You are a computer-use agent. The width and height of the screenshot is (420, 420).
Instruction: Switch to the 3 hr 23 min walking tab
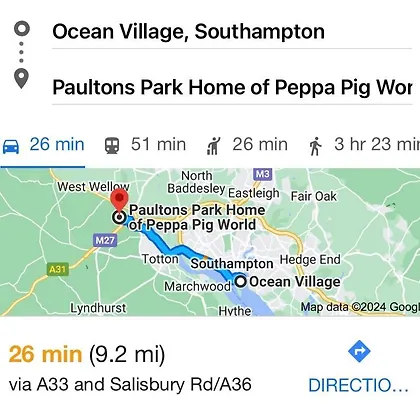[364, 145]
